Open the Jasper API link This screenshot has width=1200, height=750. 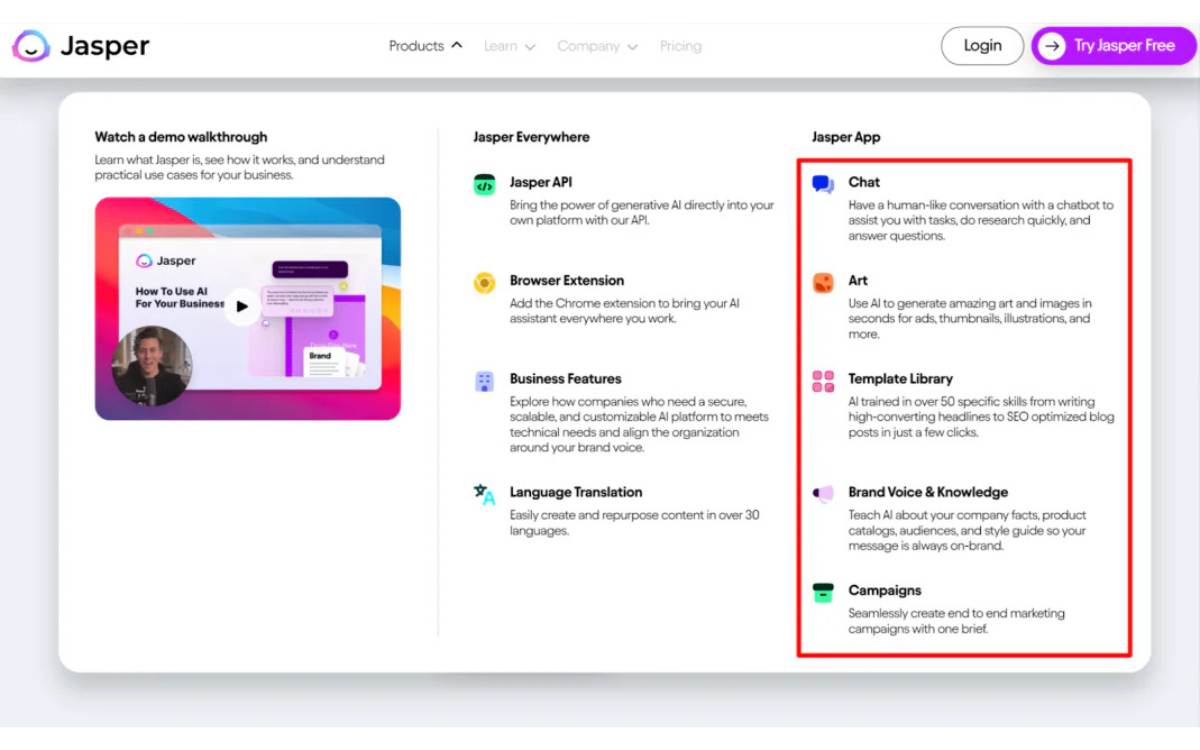click(x=541, y=182)
